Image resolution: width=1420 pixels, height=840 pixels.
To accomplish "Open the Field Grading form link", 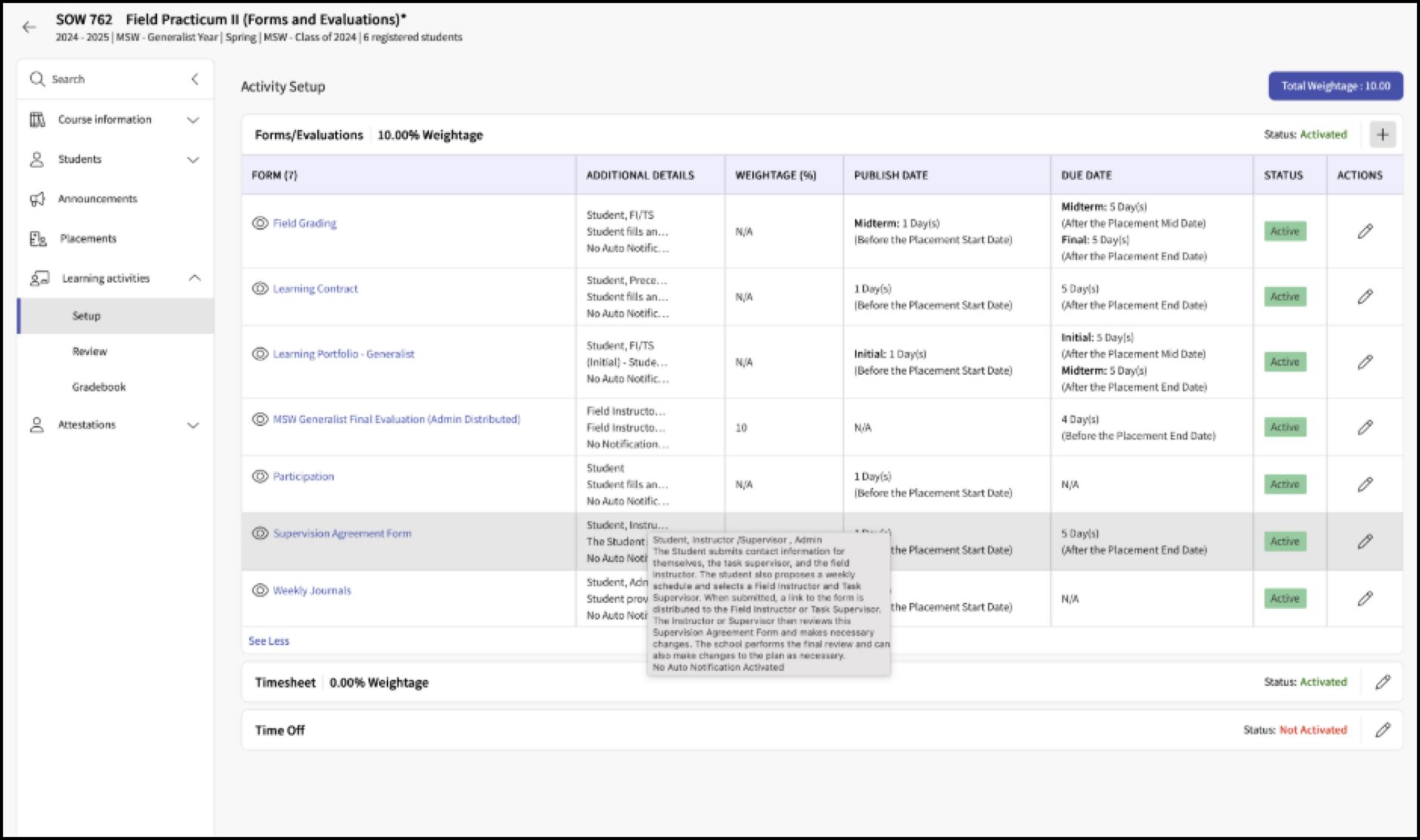I will click(x=304, y=223).
